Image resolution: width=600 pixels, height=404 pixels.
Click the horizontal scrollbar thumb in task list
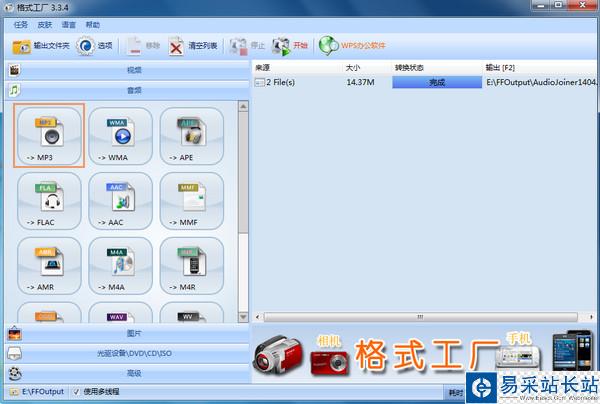click(420, 317)
